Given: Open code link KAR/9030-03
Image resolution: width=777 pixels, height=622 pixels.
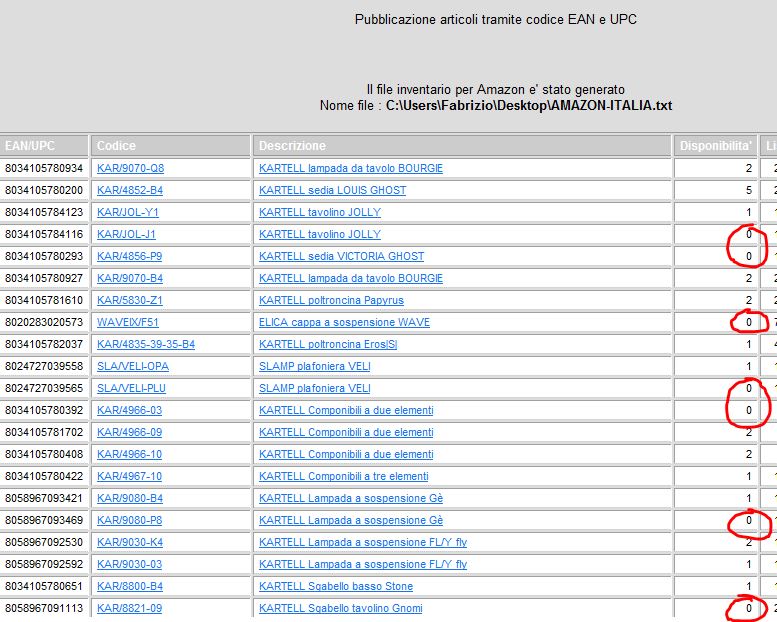Looking at the screenshot, I should point(129,564).
